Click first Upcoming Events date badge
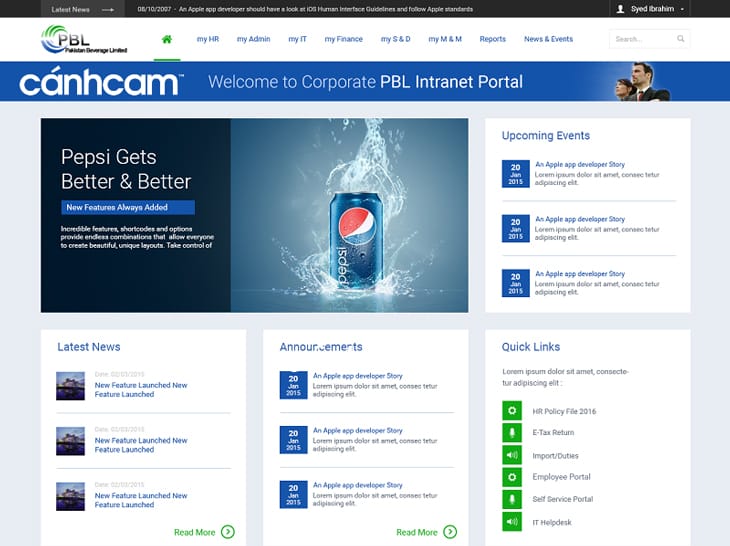730x546 pixels. tap(515, 174)
